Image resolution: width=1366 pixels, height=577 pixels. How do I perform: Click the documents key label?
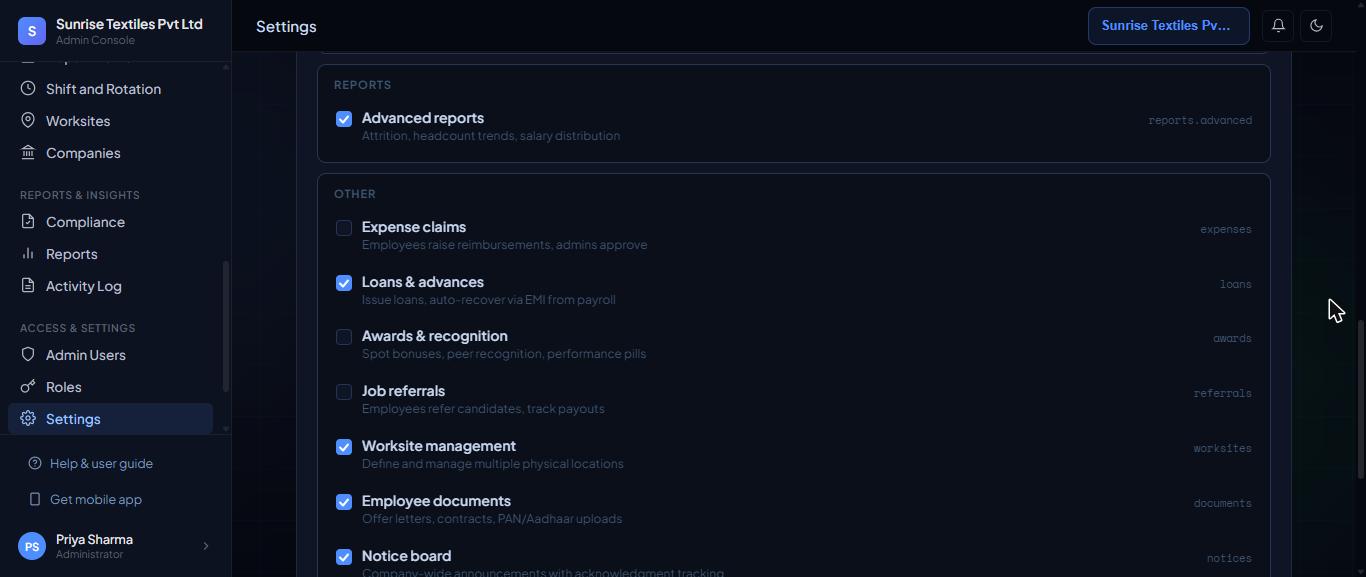1223,503
